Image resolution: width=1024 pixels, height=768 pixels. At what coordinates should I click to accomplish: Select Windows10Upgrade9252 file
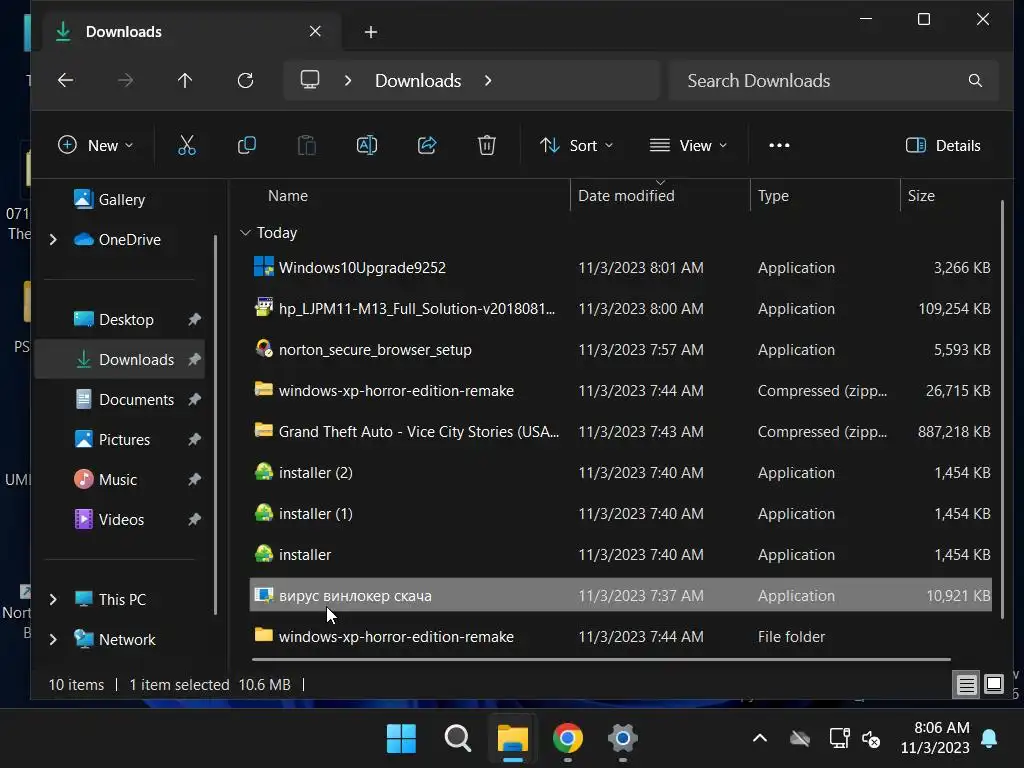[x=620, y=268]
